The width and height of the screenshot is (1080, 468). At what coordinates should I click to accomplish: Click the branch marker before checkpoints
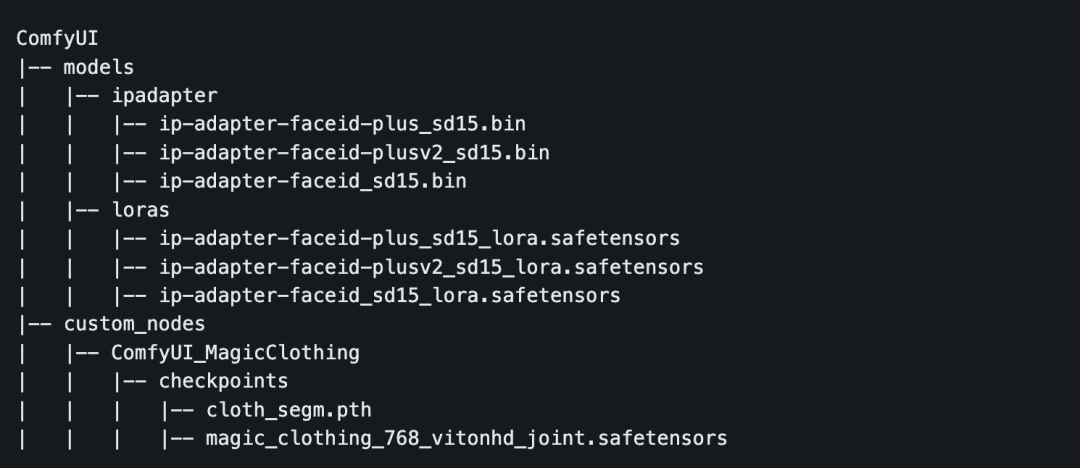point(130,381)
